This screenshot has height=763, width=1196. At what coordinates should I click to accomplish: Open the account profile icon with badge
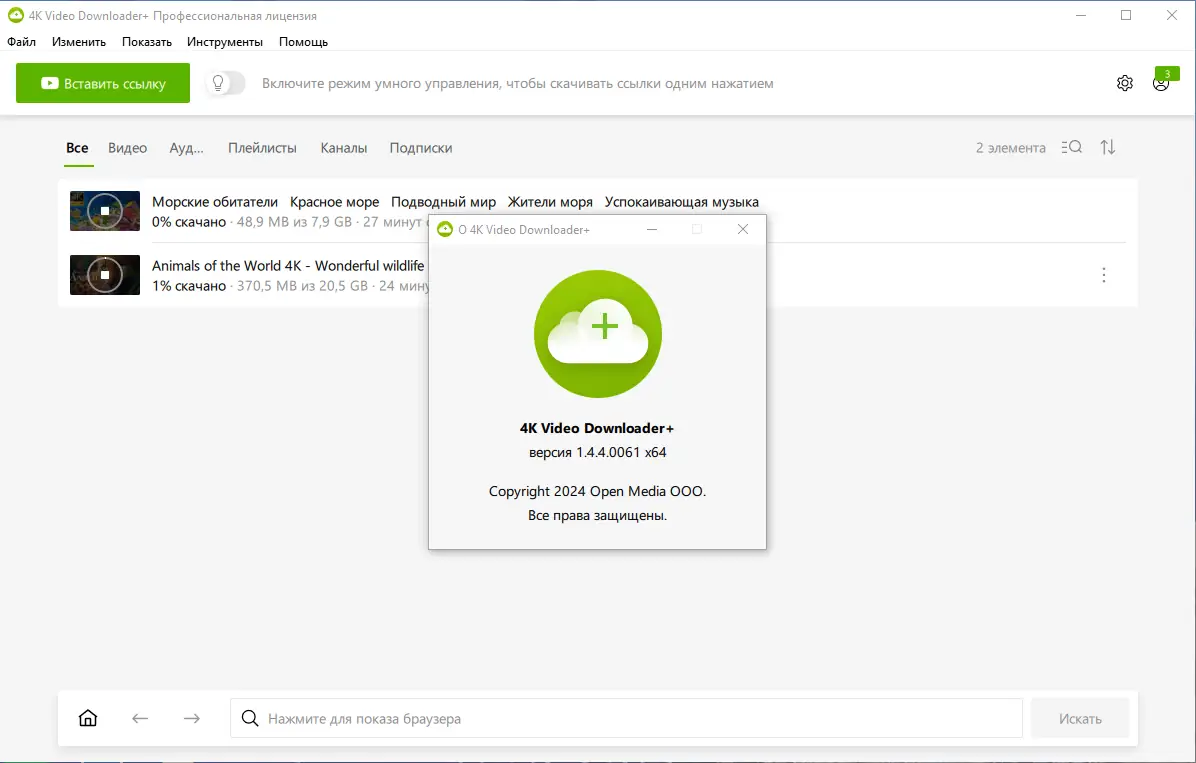click(x=1161, y=83)
